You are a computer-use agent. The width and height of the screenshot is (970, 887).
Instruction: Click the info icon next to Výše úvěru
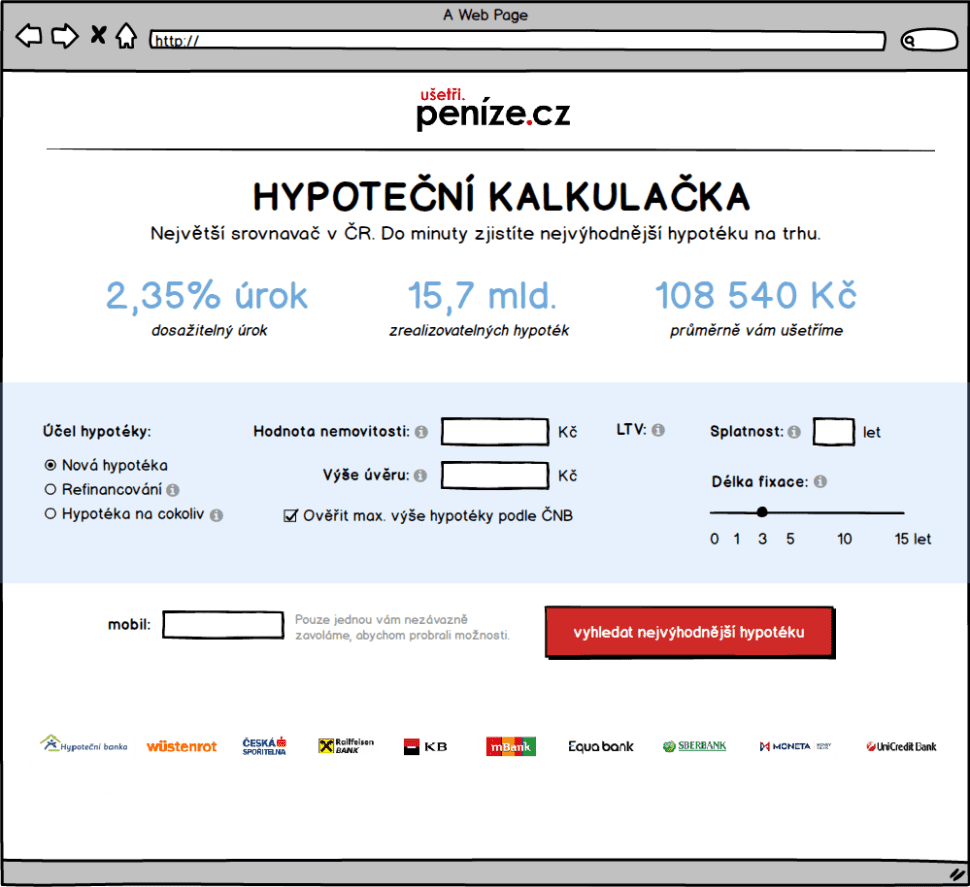coord(420,475)
